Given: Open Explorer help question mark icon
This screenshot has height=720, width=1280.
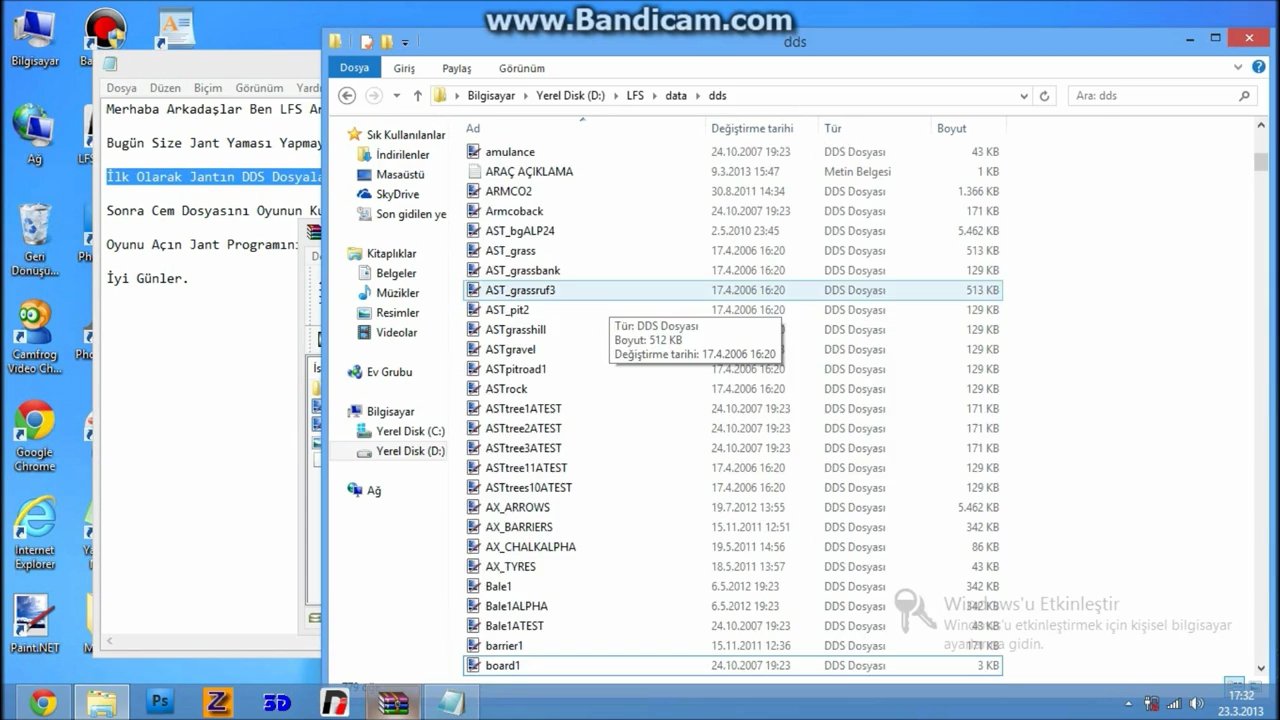Looking at the screenshot, I should (x=1259, y=68).
